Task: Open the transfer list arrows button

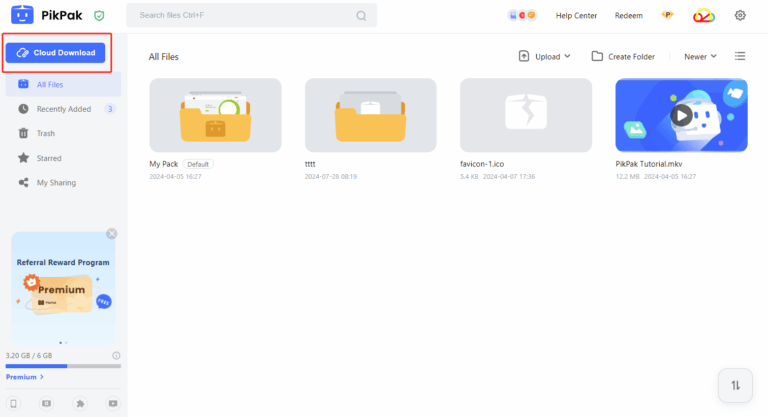Action: [735, 385]
